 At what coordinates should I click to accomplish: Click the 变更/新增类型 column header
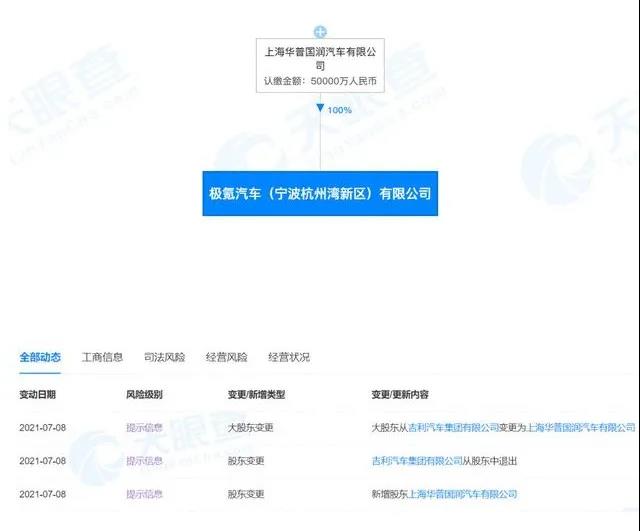[258, 395]
